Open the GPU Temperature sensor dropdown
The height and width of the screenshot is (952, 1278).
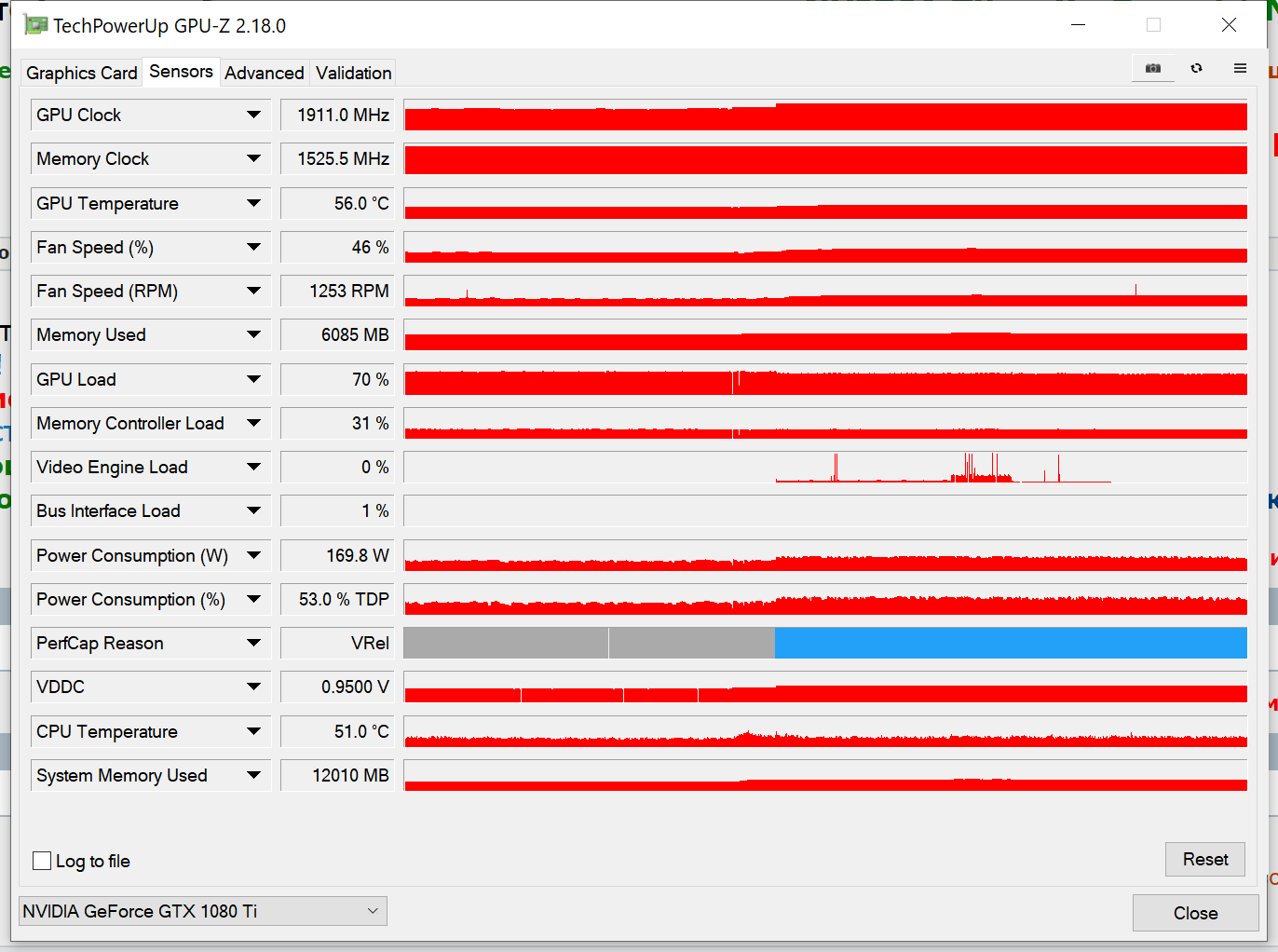click(253, 203)
